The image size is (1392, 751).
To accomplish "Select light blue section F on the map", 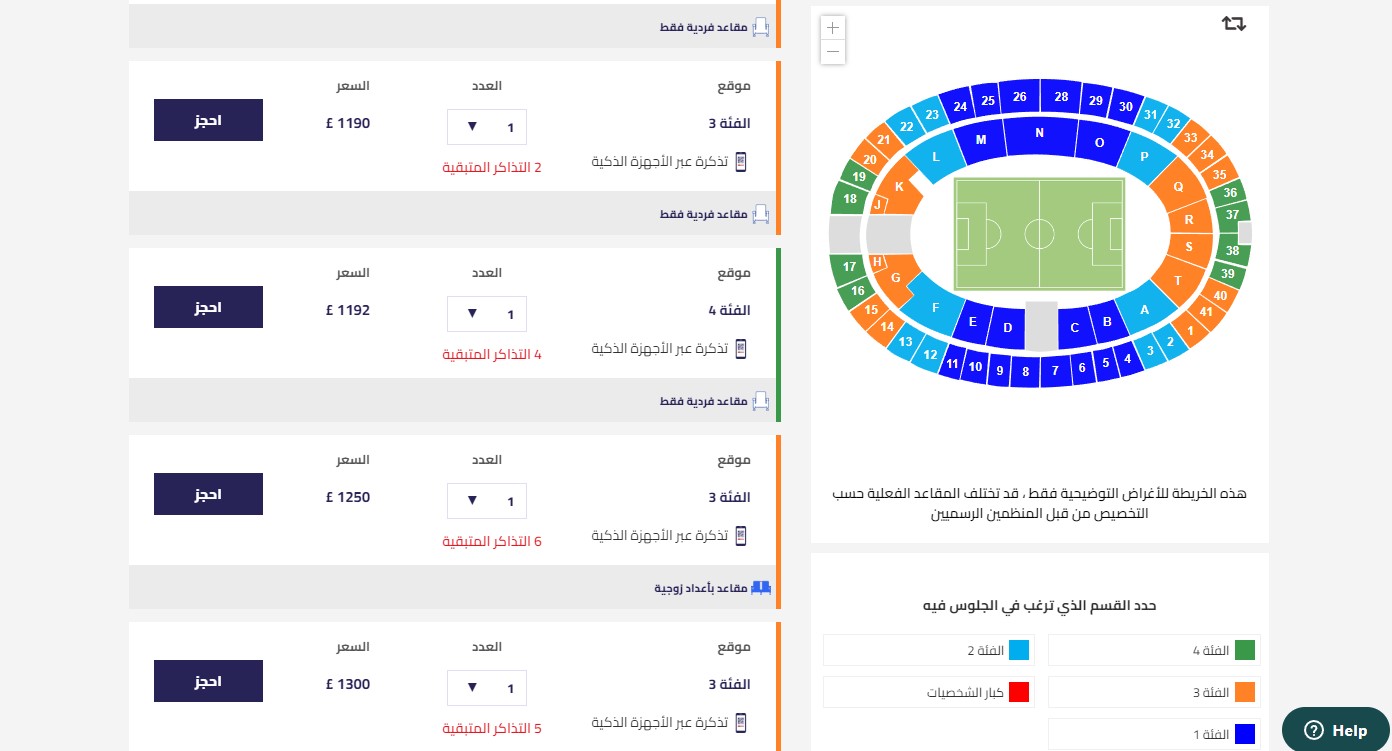I will click(x=935, y=307).
